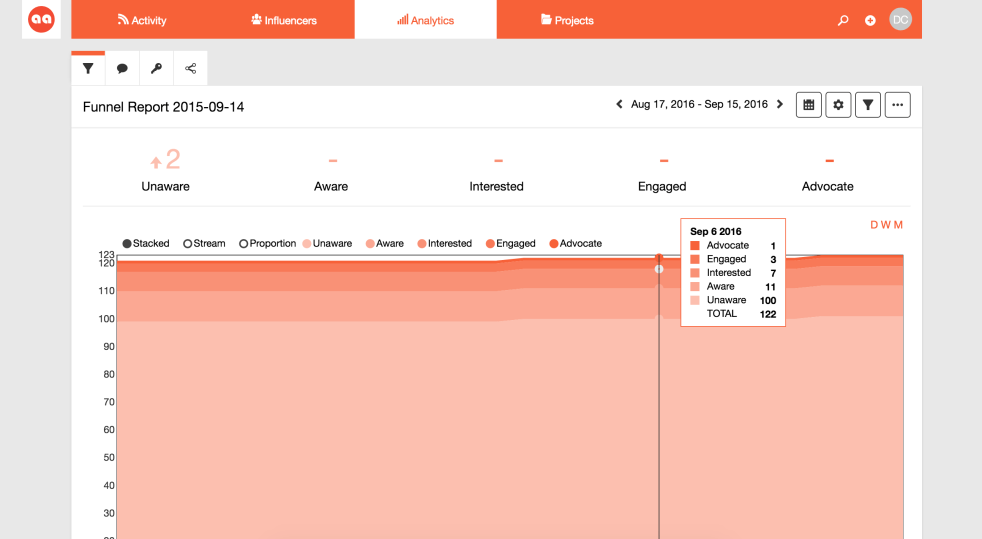The image size is (982, 539).
Task: Click the Interested funnel stage summary
Action: click(x=497, y=170)
